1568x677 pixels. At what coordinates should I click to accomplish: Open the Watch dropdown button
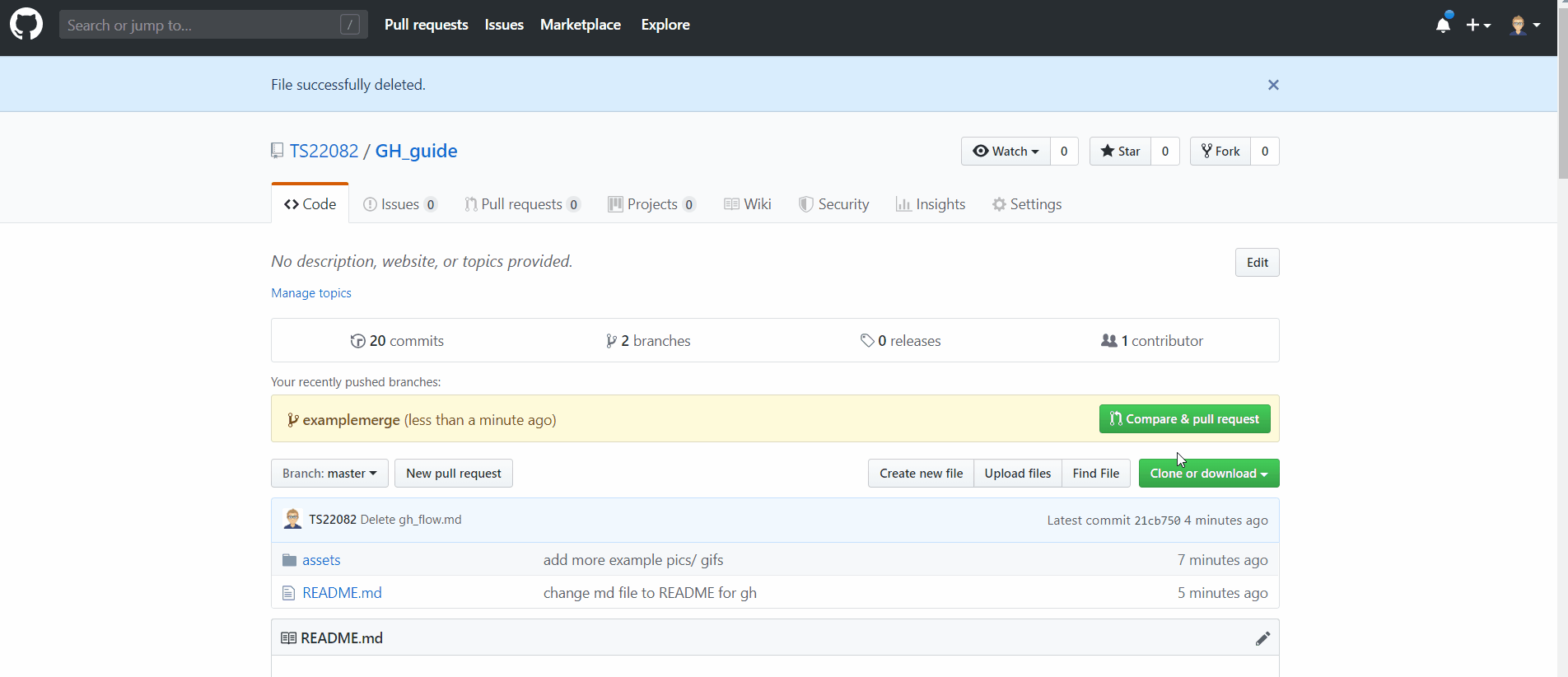[x=1006, y=151]
